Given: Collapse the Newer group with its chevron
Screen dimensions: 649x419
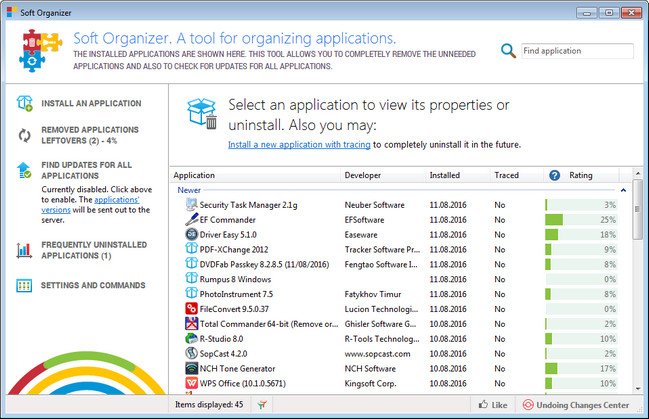Looking at the screenshot, I should [623, 190].
